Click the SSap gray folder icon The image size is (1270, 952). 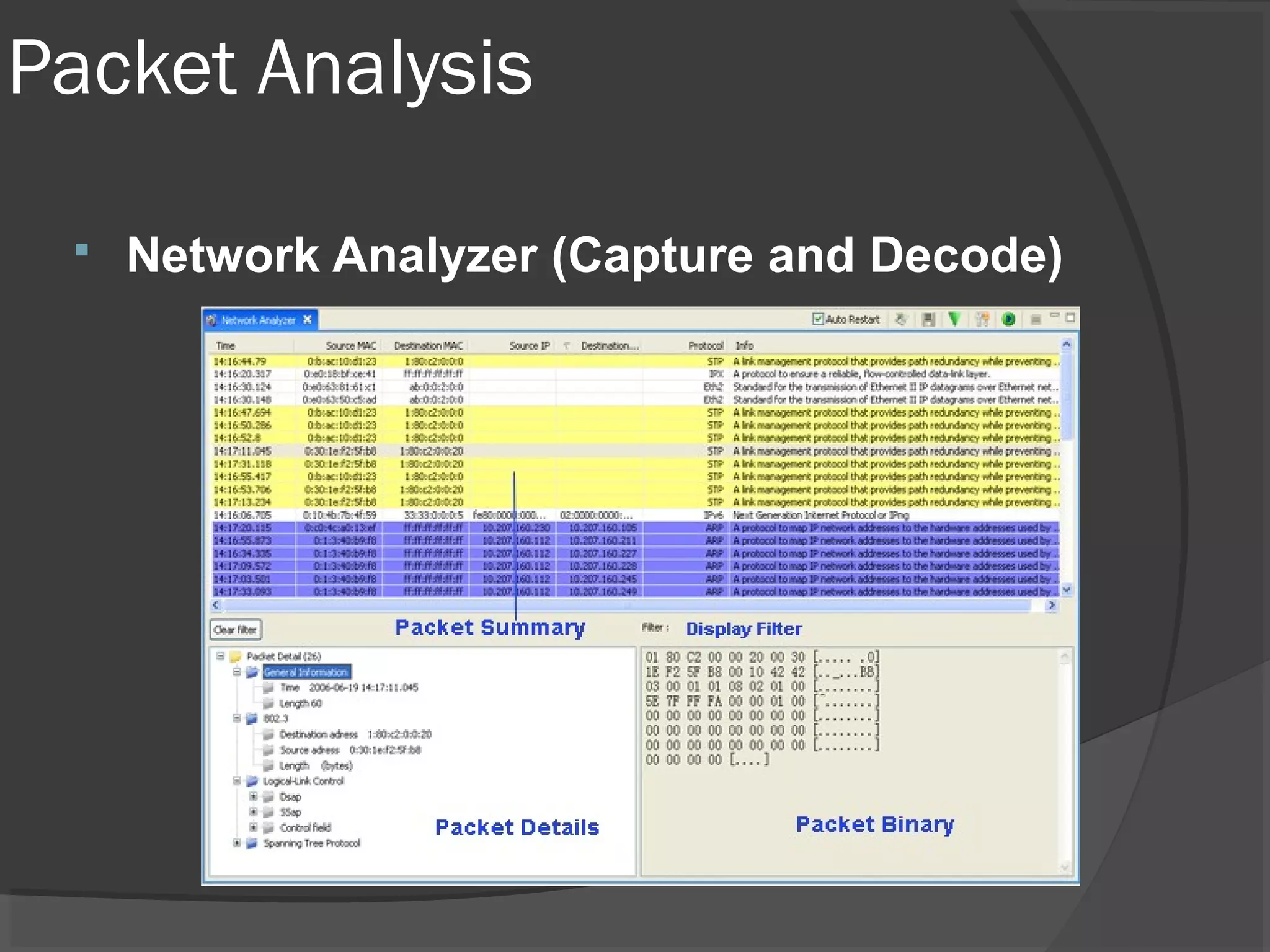click(x=269, y=813)
